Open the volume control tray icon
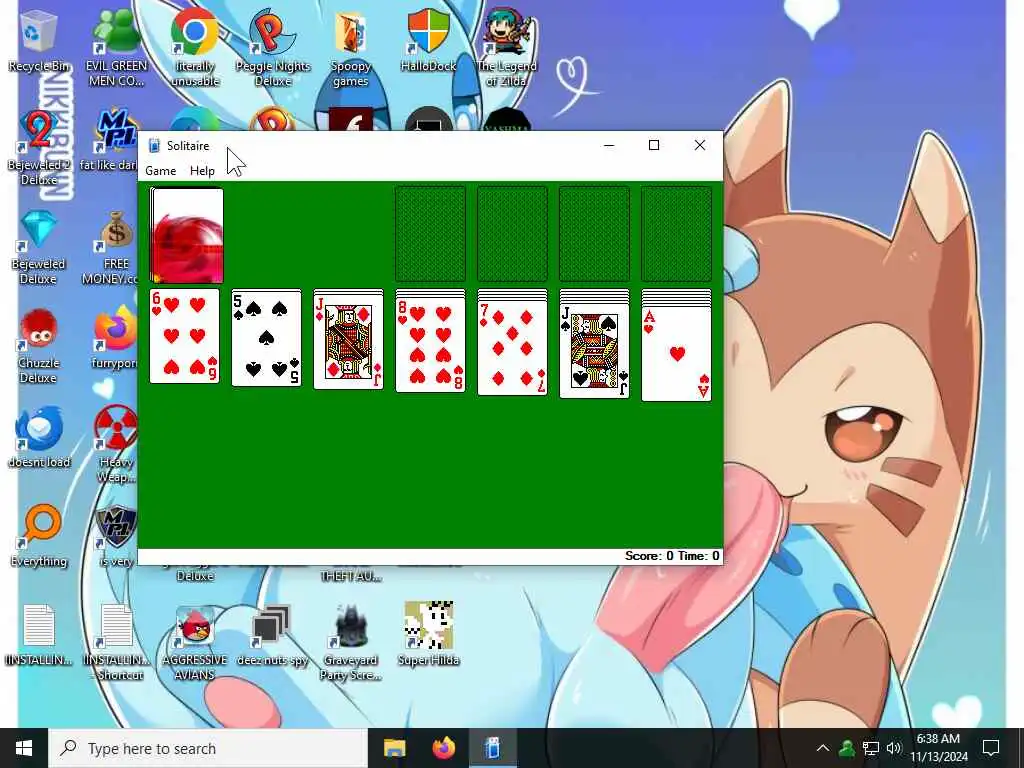The image size is (1024, 768). [x=894, y=748]
